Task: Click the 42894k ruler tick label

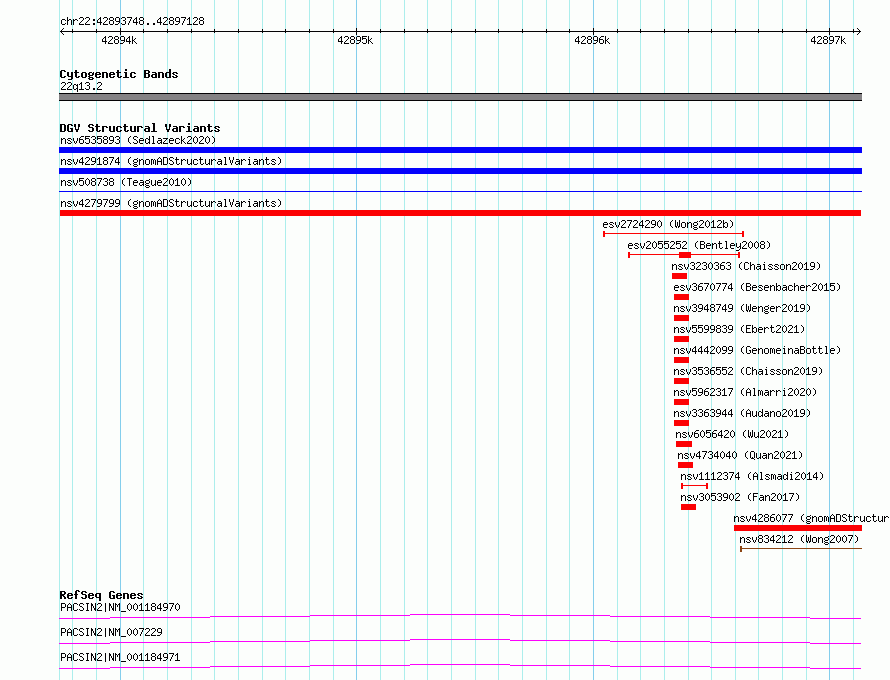Action: click(x=119, y=40)
